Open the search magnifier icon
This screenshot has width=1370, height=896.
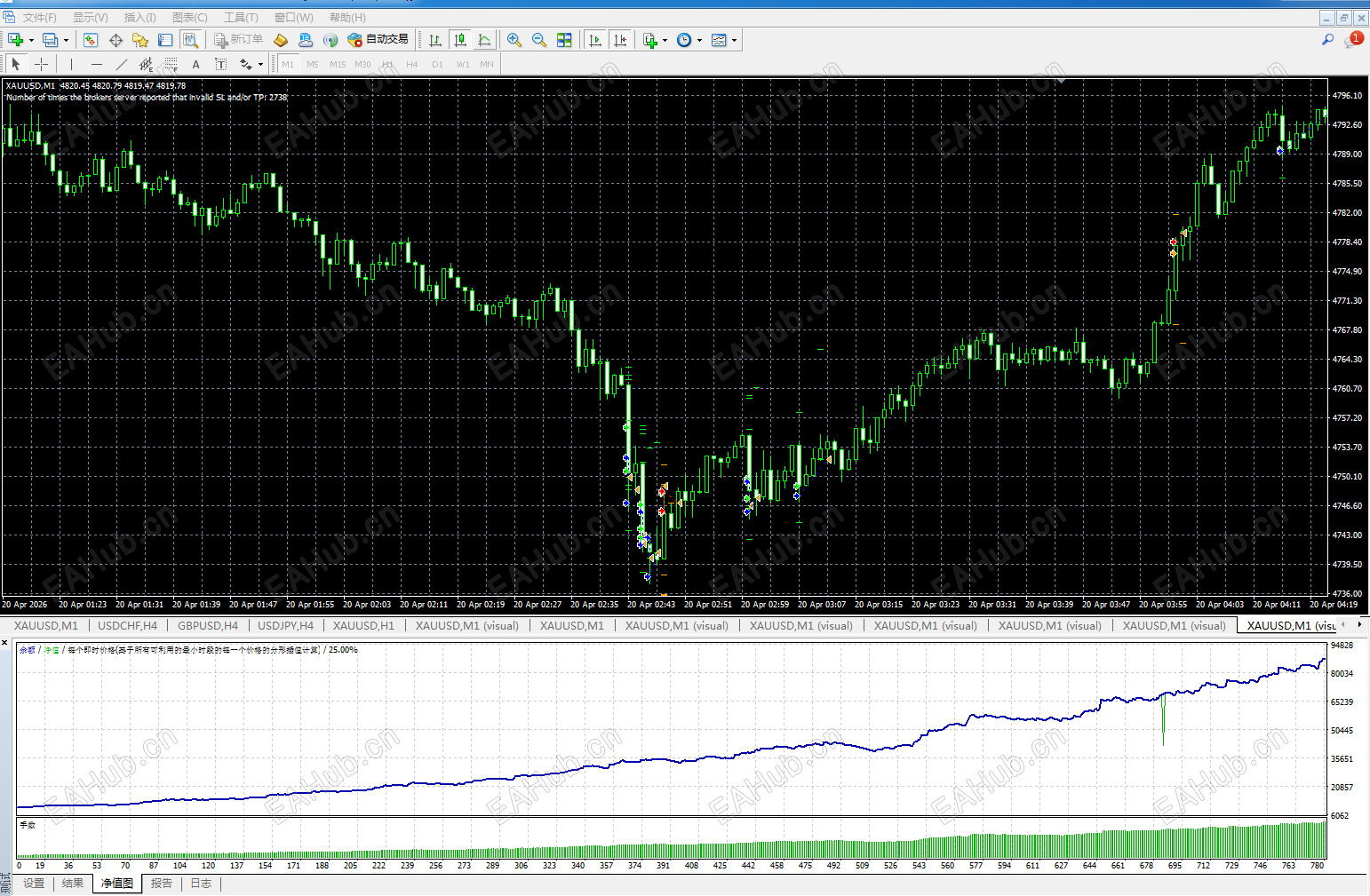1328,39
